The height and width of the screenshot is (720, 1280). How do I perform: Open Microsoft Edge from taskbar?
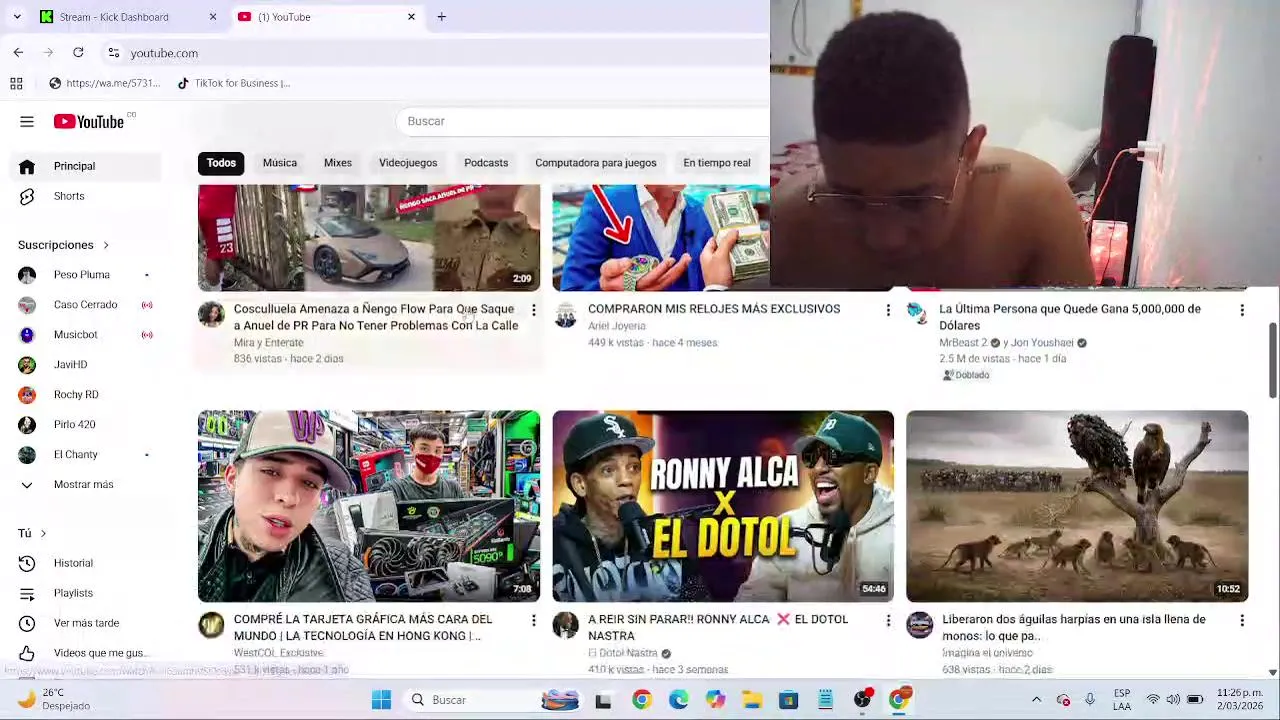(679, 700)
